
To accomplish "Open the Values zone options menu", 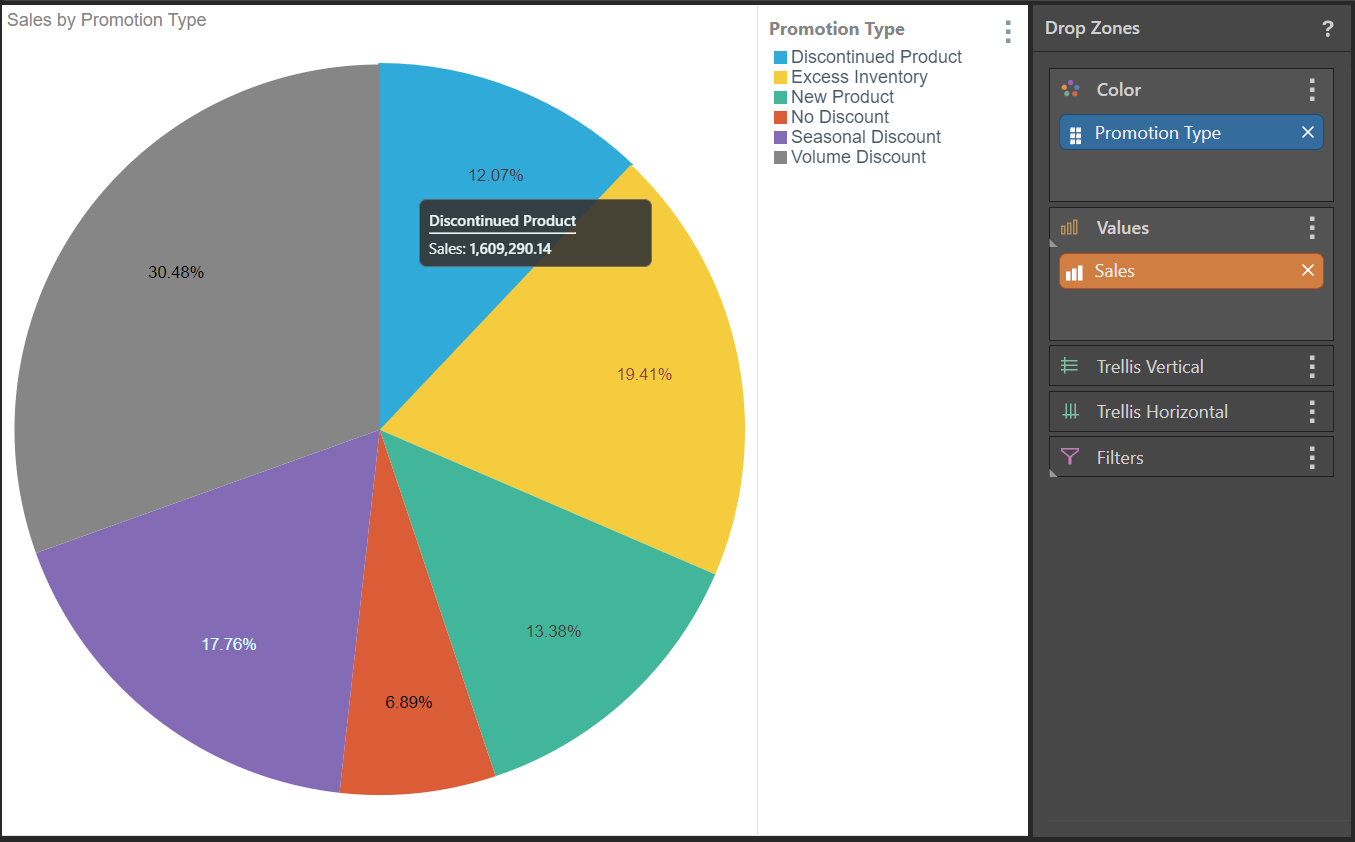I will pos(1312,227).
